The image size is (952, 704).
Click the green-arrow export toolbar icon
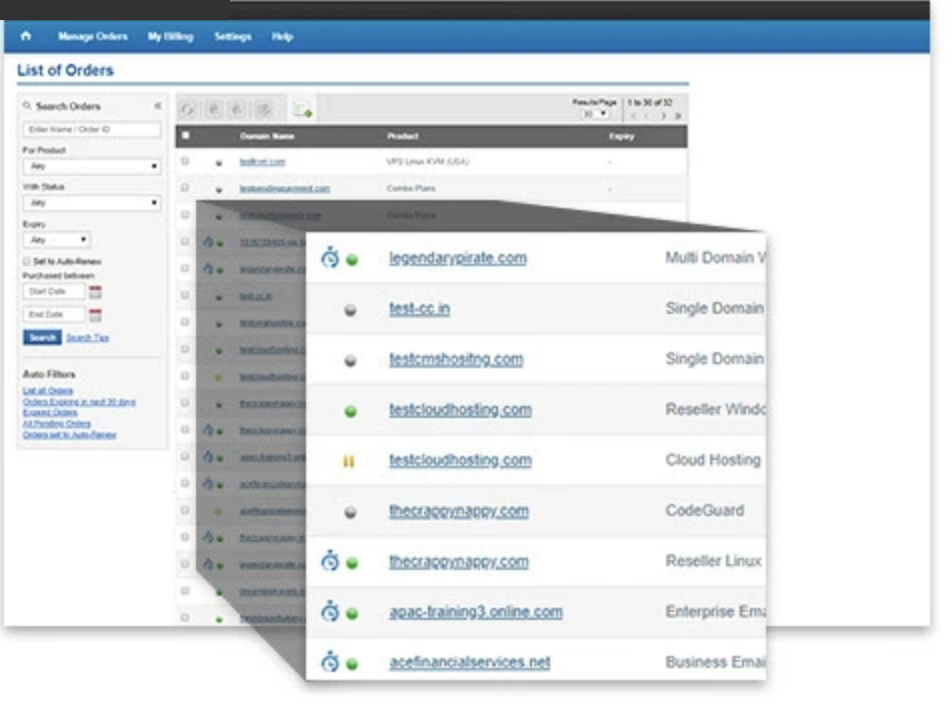302,110
